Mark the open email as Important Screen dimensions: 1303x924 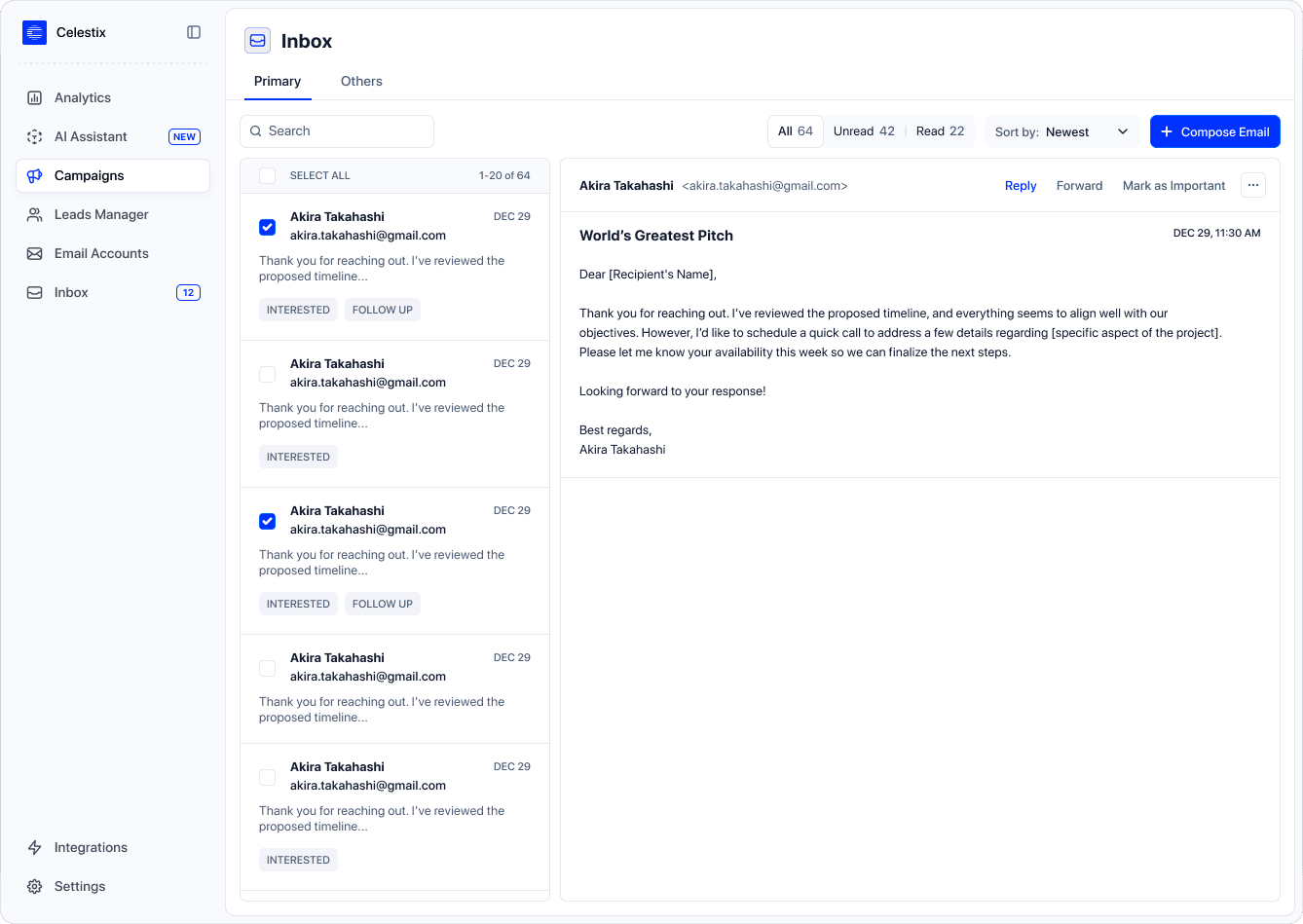tap(1174, 186)
